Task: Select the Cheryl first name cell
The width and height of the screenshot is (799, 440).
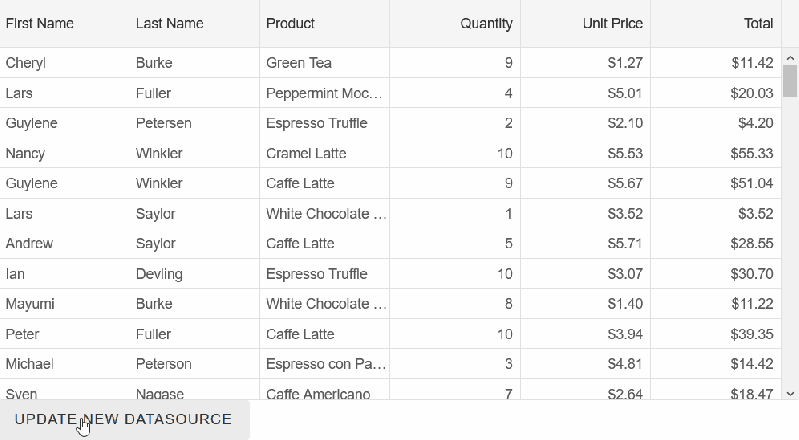Action: (26, 63)
